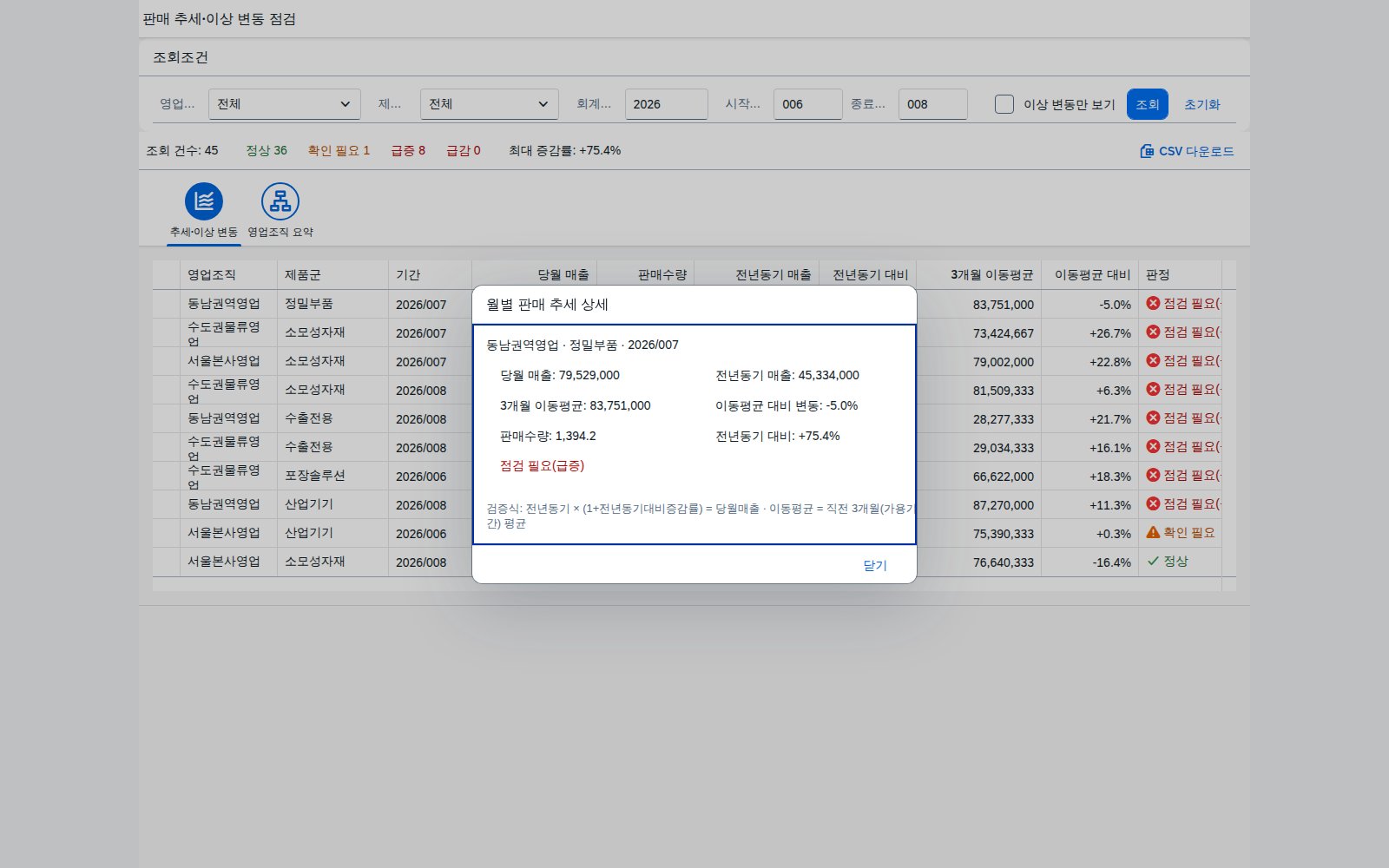Sort by 기간 column header
Image resolution: width=1389 pixels, height=868 pixels.
pos(431,275)
